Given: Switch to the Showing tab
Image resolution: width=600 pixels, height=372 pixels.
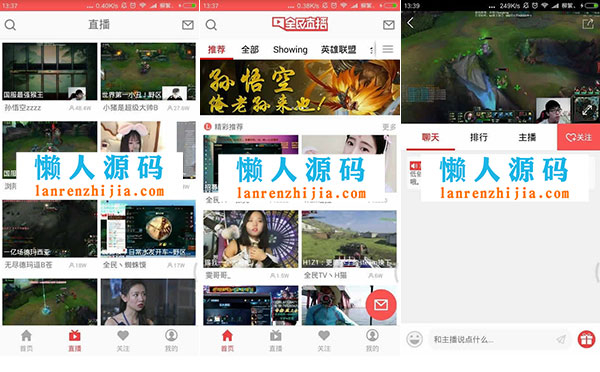Looking at the screenshot, I should coord(290,49).
